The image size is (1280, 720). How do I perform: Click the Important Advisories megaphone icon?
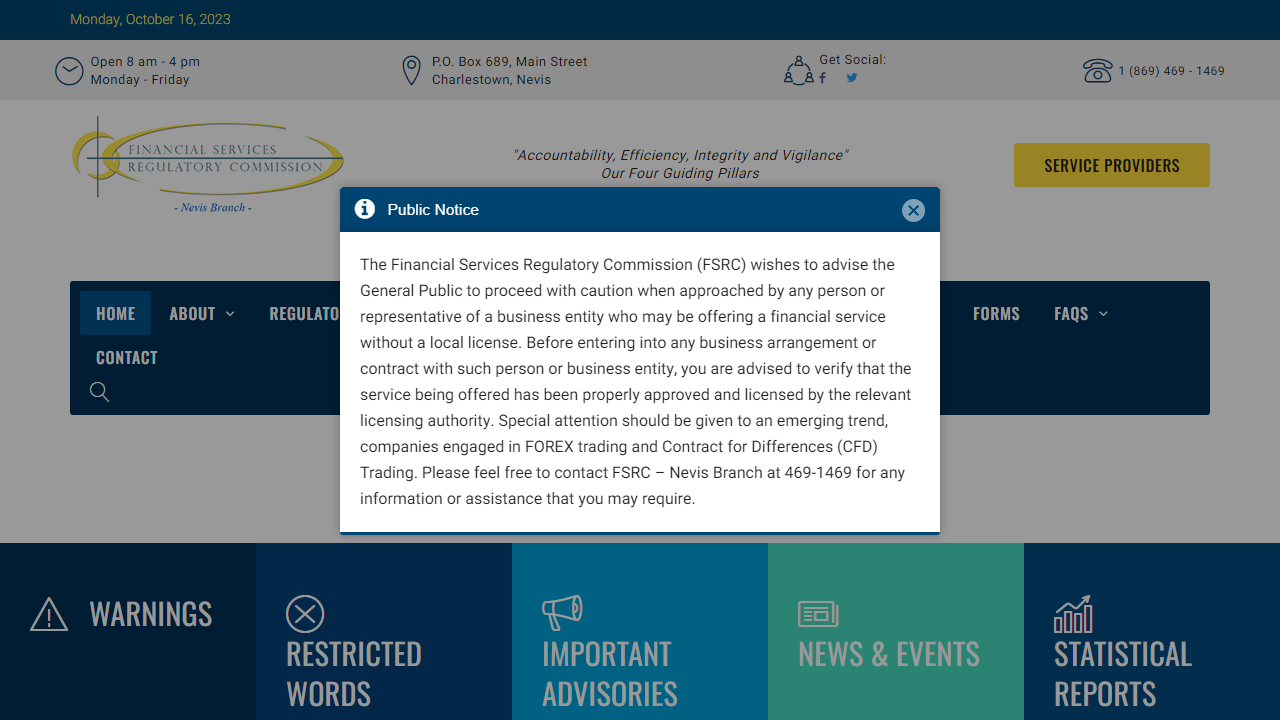coord(562,612)
